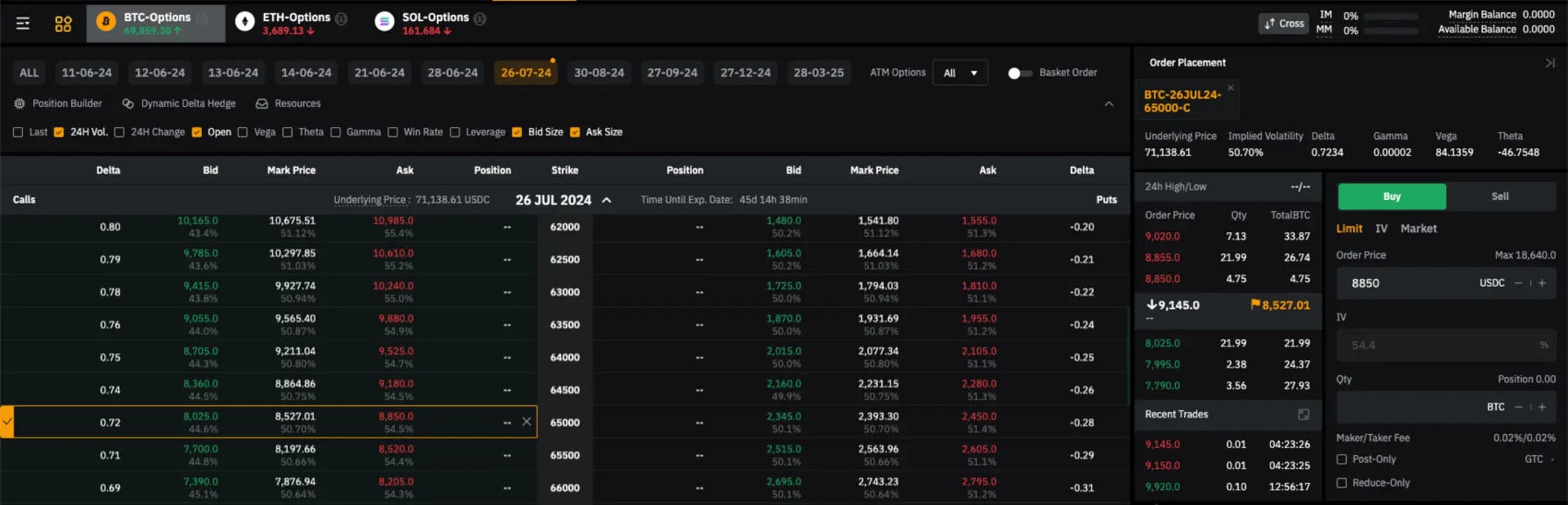Decrease order price with minus button
1568x505 pixels.
[1518, 283]
